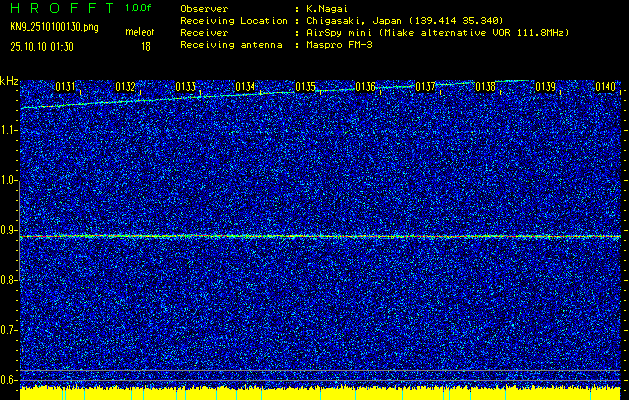
Task: Click the HROFFT title text
Action: [x=60, y=8]
